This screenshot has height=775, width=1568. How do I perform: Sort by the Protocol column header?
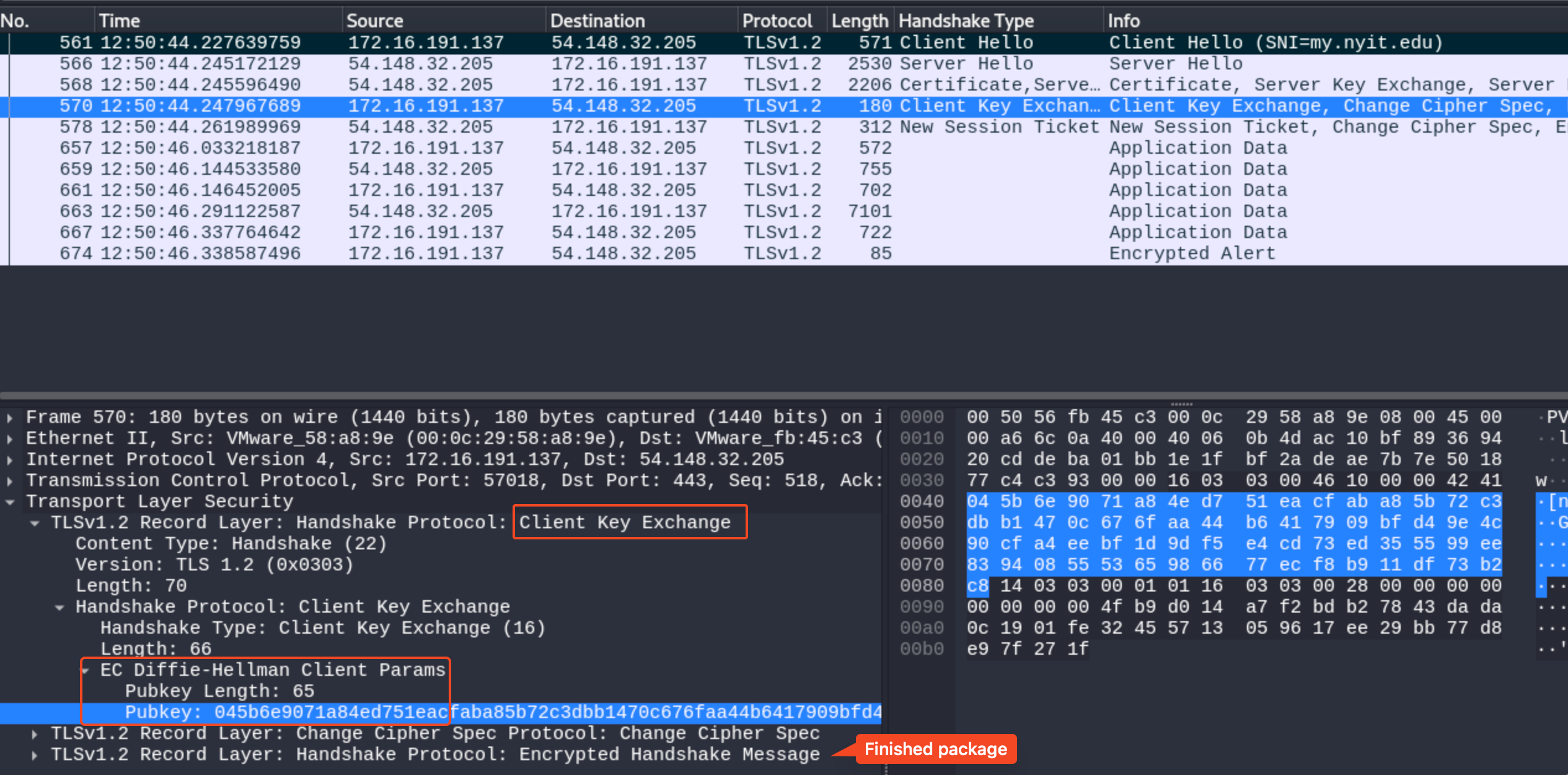[x=777, y=21]
